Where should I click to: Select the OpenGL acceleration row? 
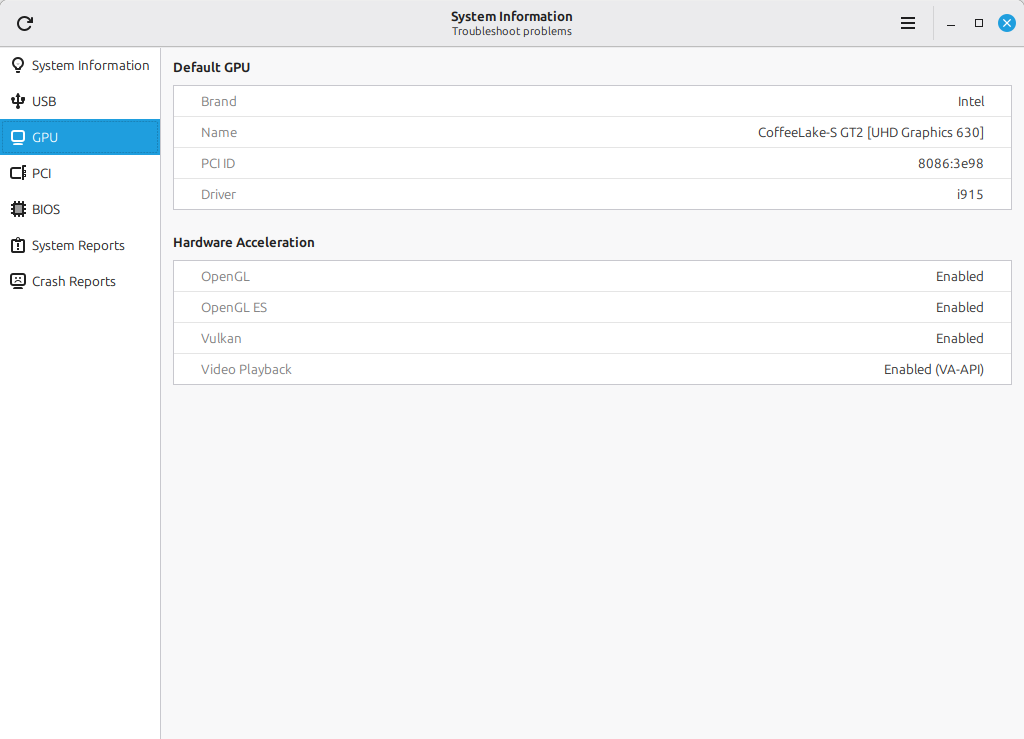tap(592, 276)
